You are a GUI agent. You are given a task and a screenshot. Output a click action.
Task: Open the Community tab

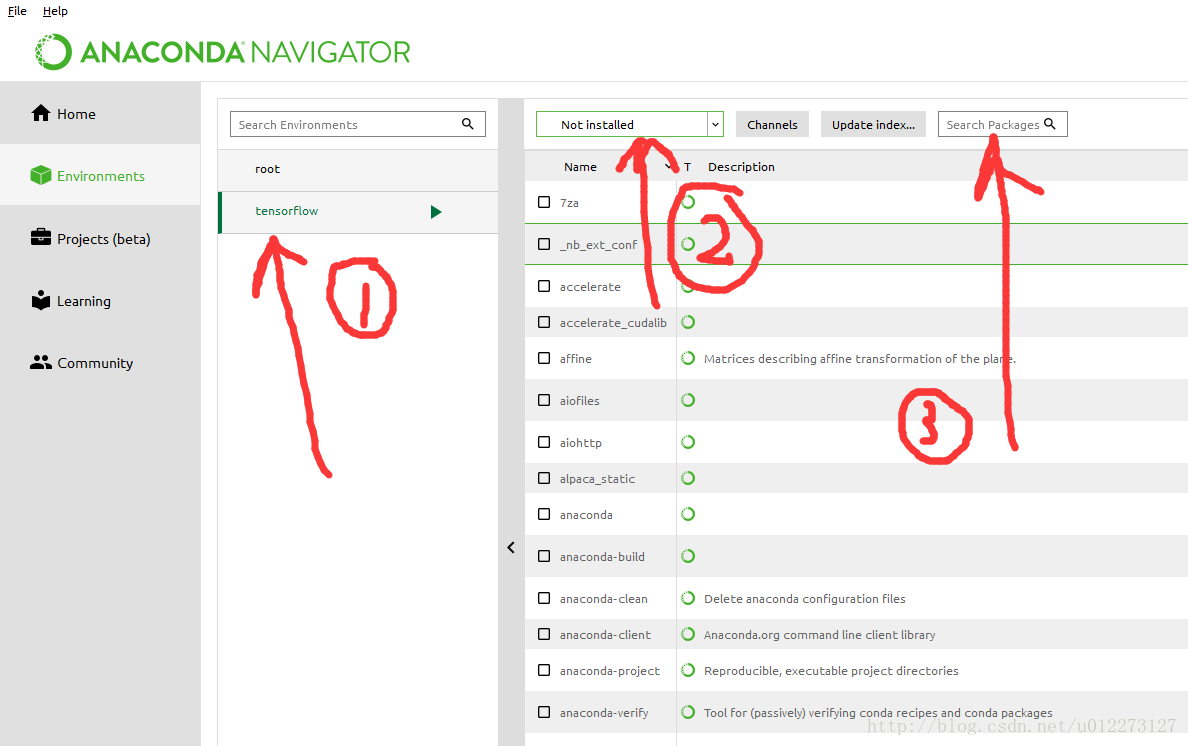pyautogui.click(x=100, y=363)
